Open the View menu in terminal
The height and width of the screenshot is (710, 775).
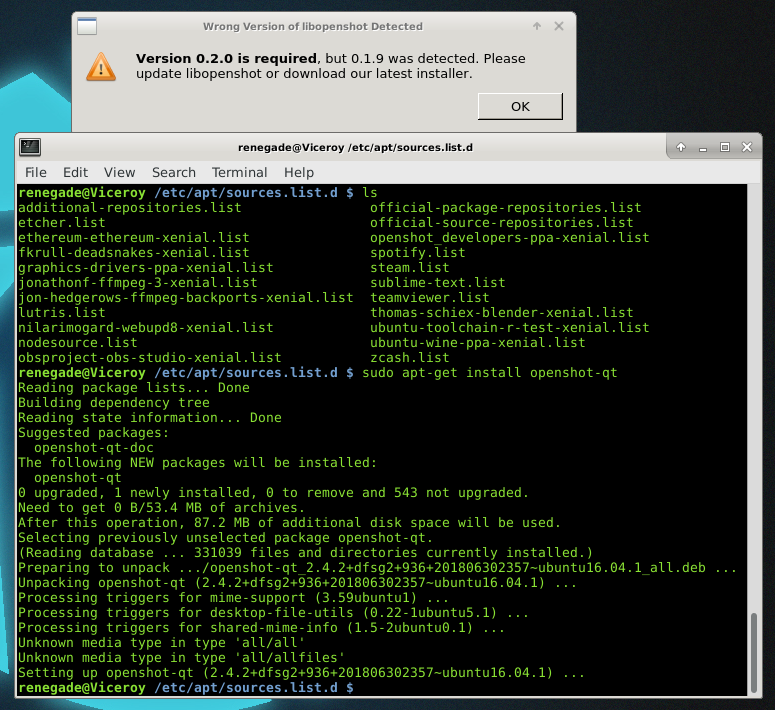point(119,172)
